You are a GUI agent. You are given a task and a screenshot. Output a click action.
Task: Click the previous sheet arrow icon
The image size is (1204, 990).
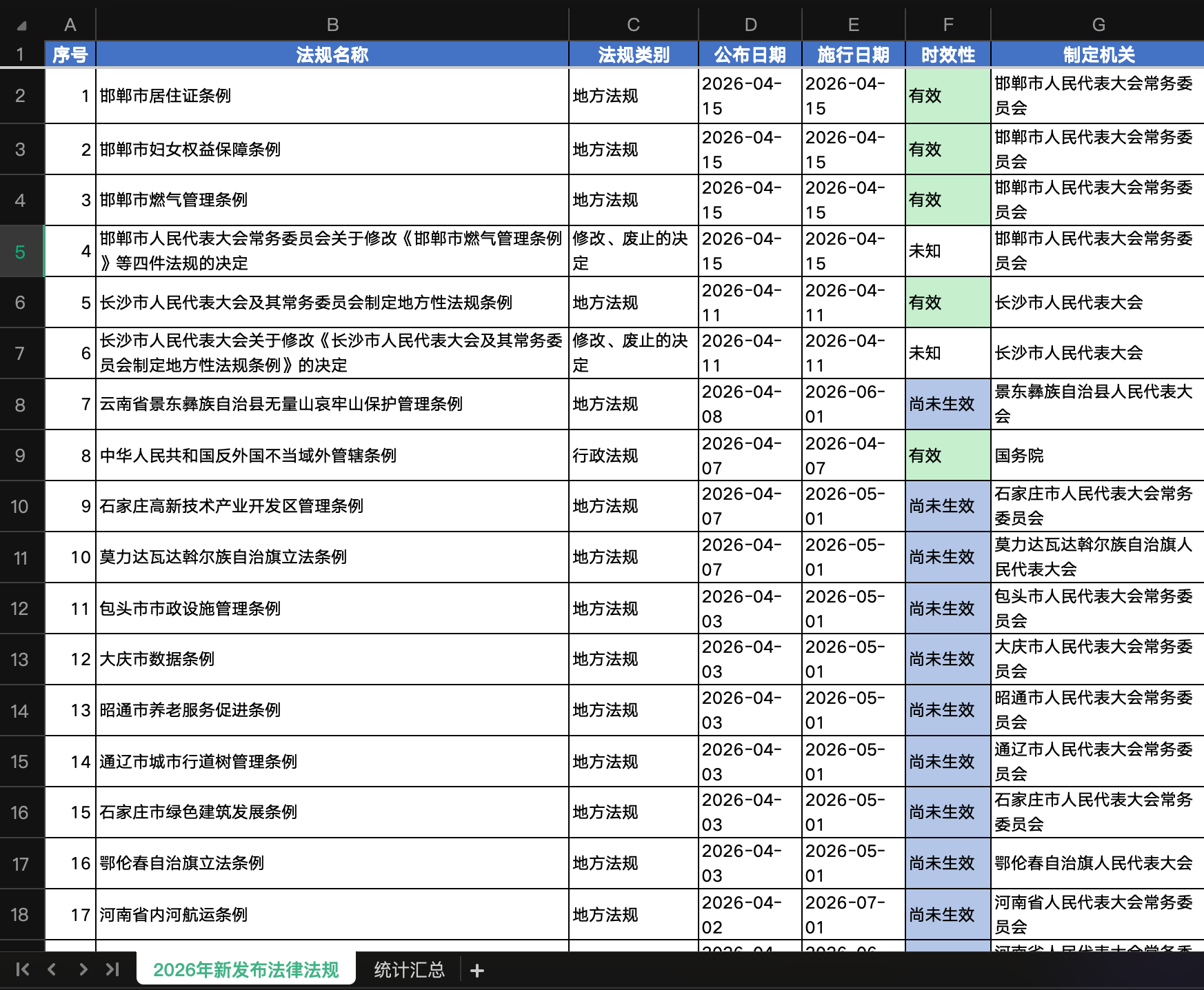(52, 969)
